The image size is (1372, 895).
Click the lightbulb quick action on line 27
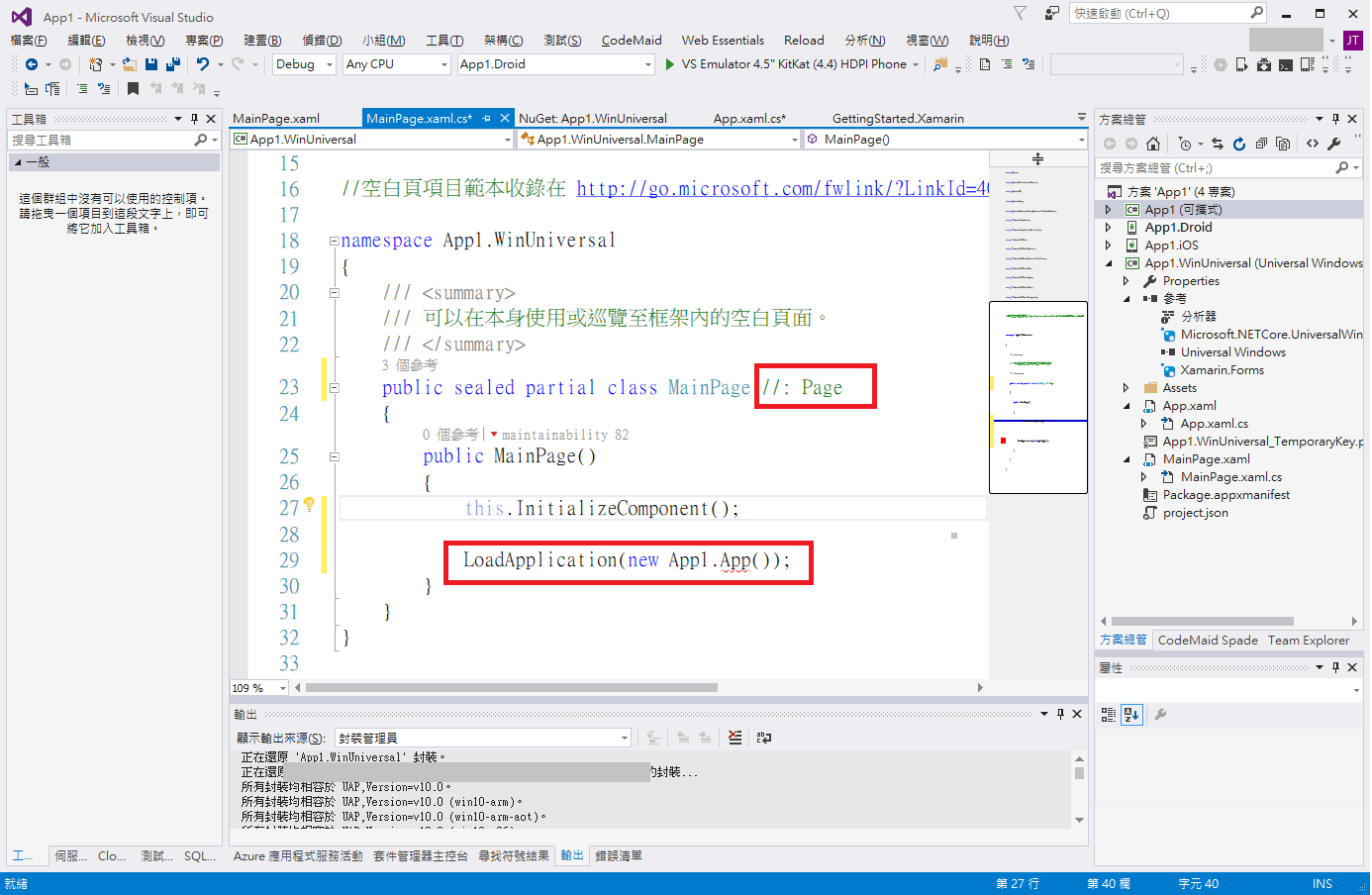309,505
